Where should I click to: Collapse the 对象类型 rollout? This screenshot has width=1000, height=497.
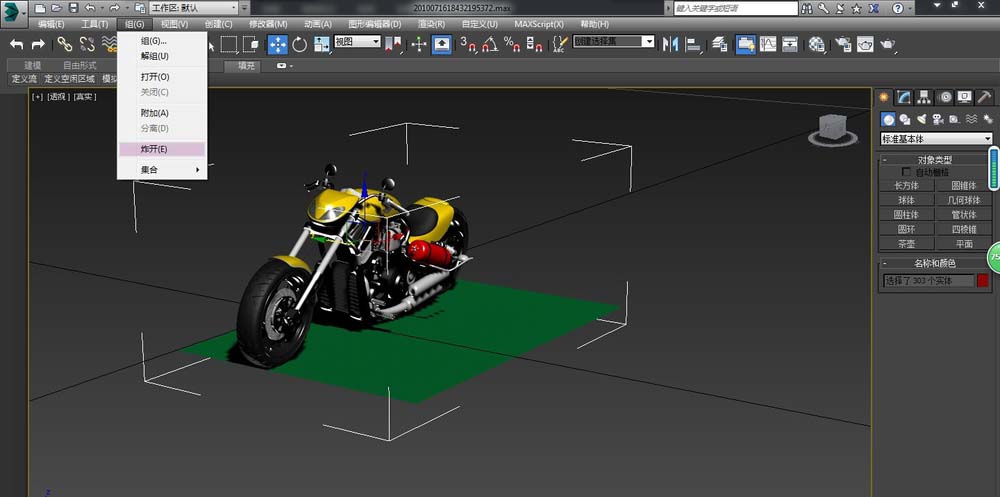tap(935, 159)
